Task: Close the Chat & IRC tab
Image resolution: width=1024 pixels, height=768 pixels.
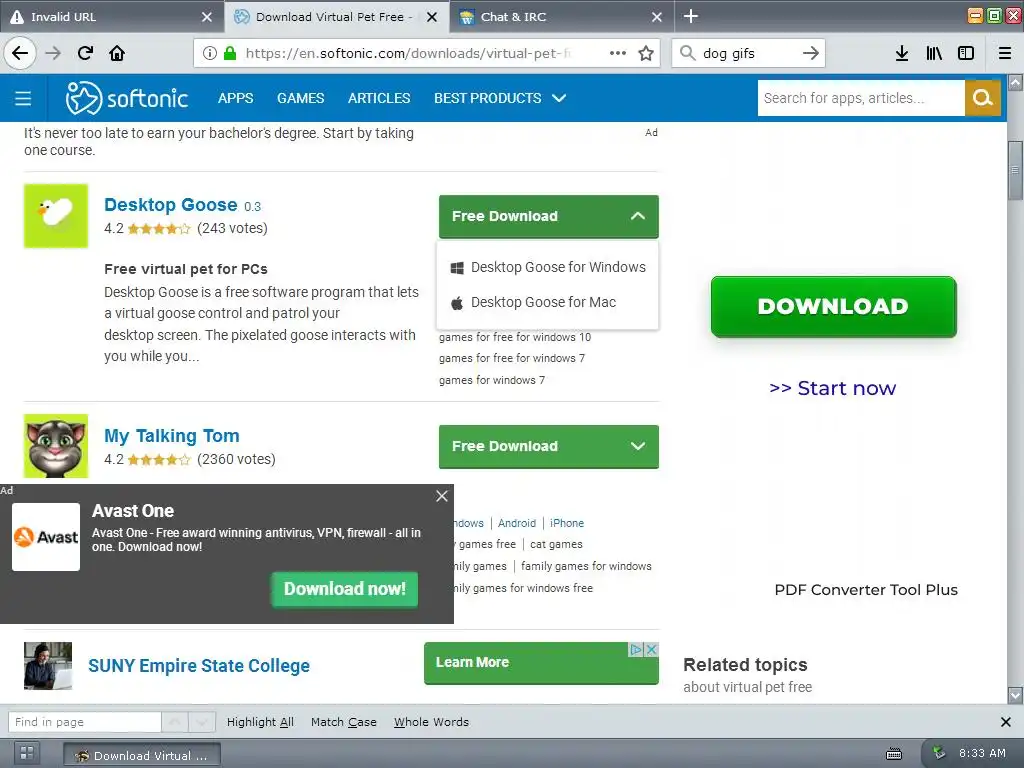Action: (657, 17)
